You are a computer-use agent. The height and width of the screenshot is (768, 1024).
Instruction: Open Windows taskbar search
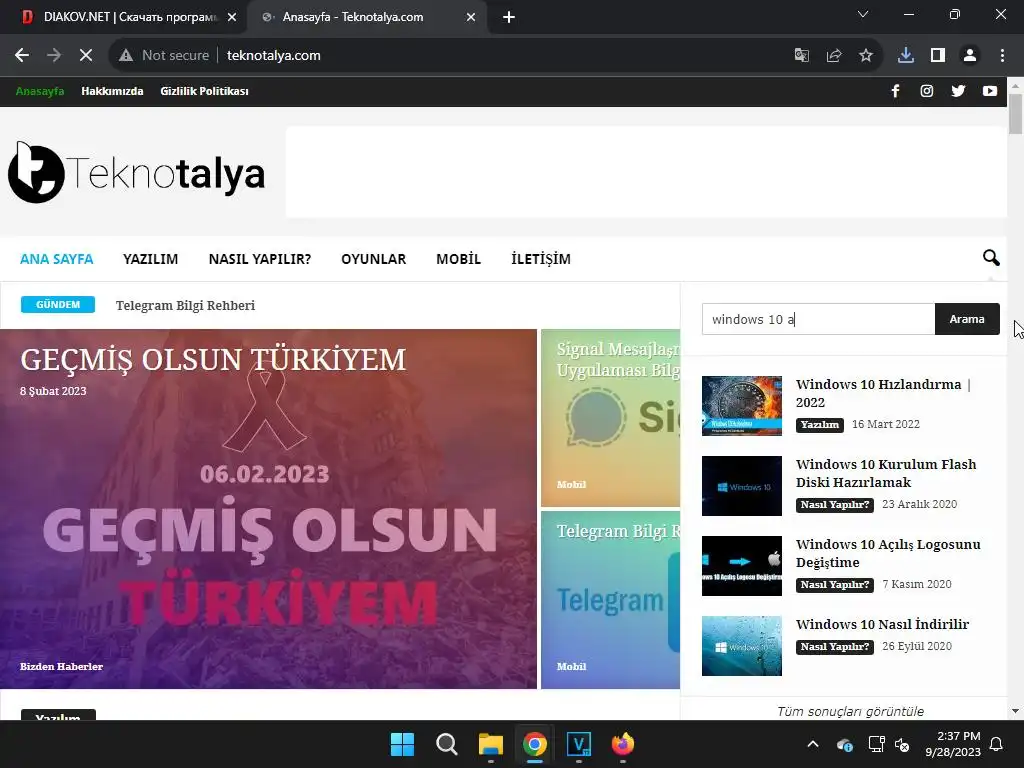coord(447,744)
